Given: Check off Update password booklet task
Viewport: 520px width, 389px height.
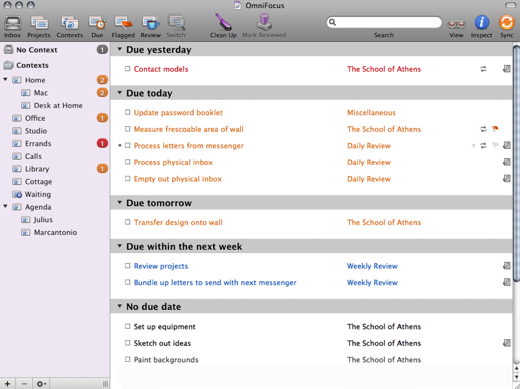Looking at the screenshot, I should pyautogui.click(x=128, y=112).
